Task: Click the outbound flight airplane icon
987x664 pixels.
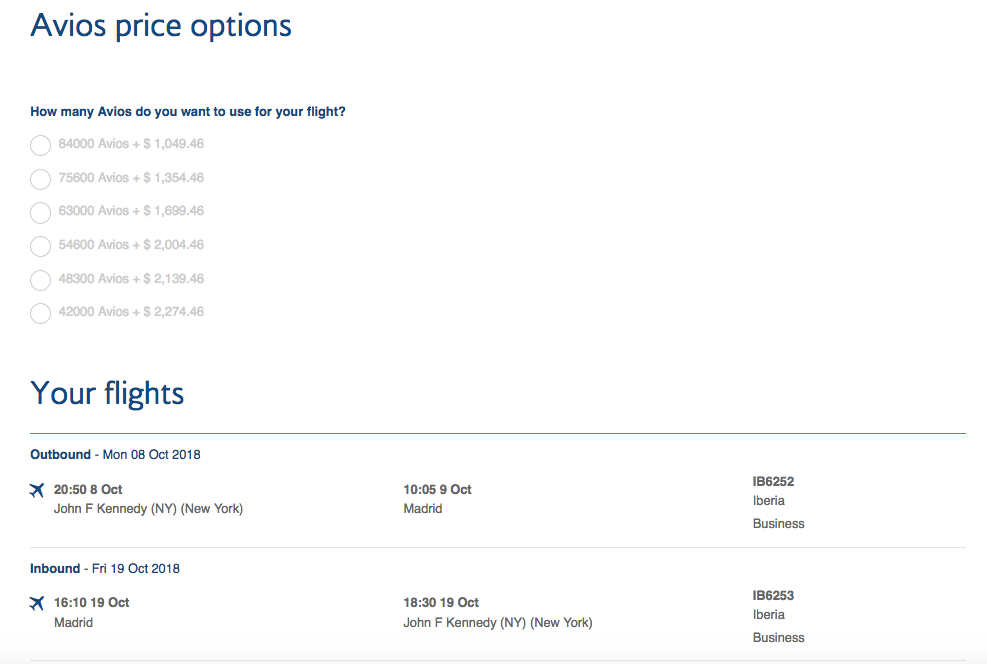Action: [37, 490]
